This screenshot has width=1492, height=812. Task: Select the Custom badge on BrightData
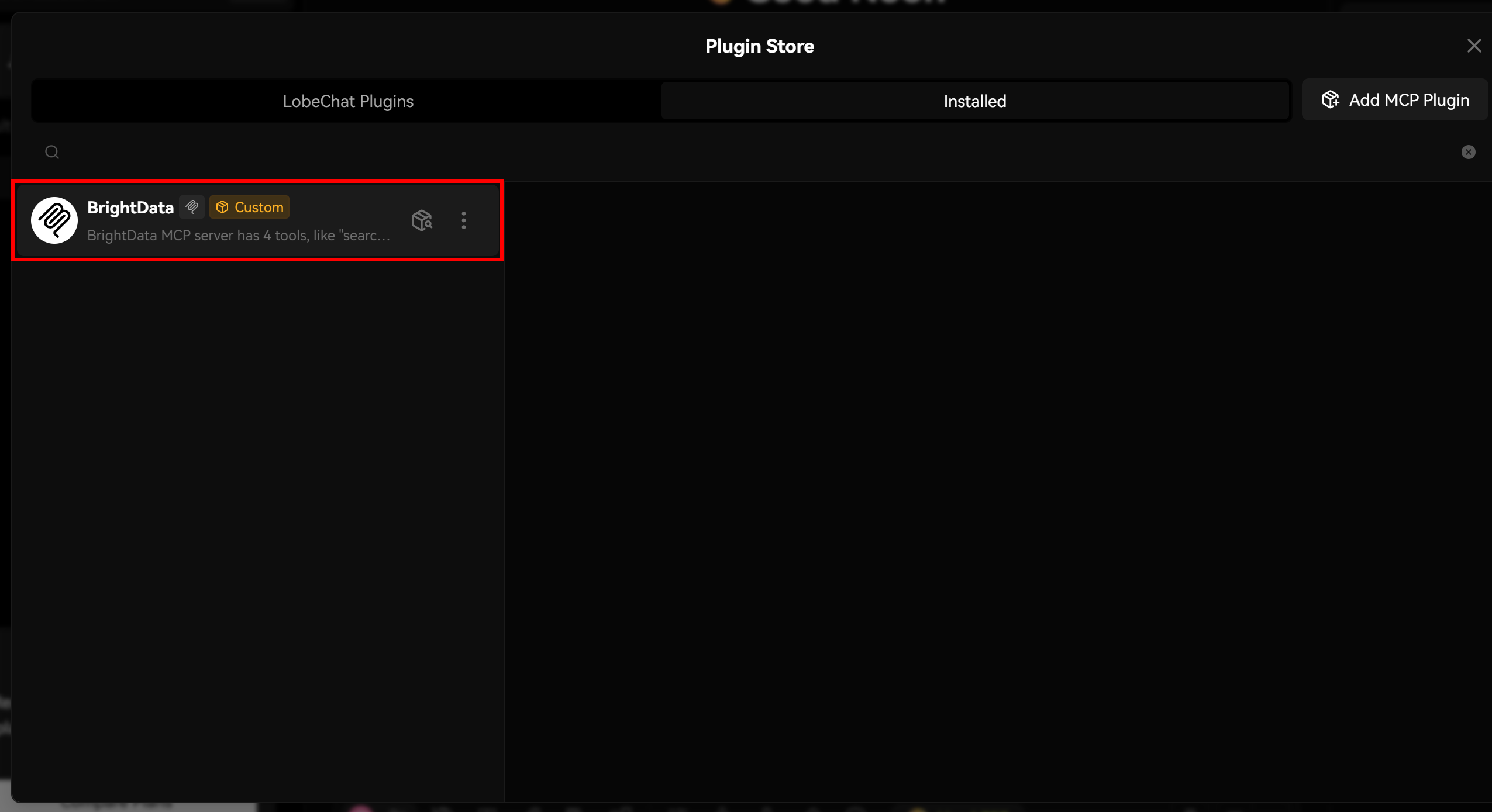249,207
